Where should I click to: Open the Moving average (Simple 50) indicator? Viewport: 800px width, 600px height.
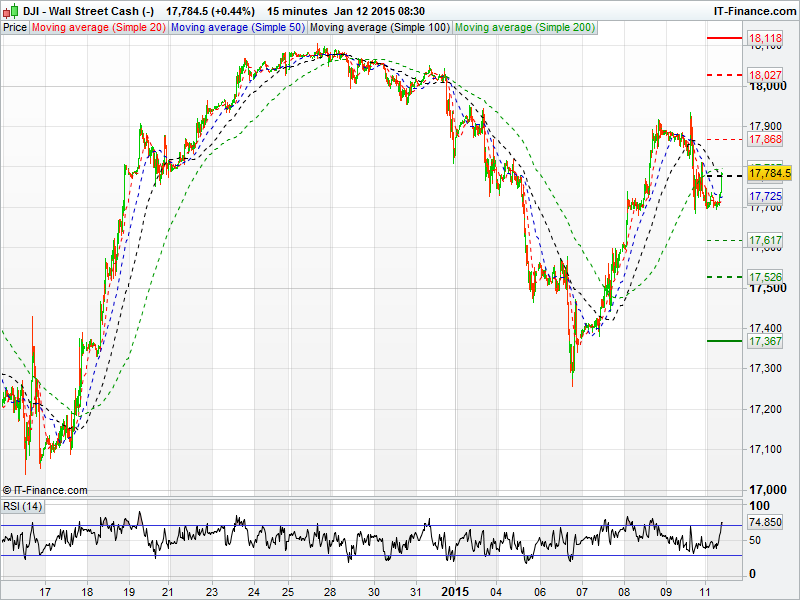[x=238, y=27]
